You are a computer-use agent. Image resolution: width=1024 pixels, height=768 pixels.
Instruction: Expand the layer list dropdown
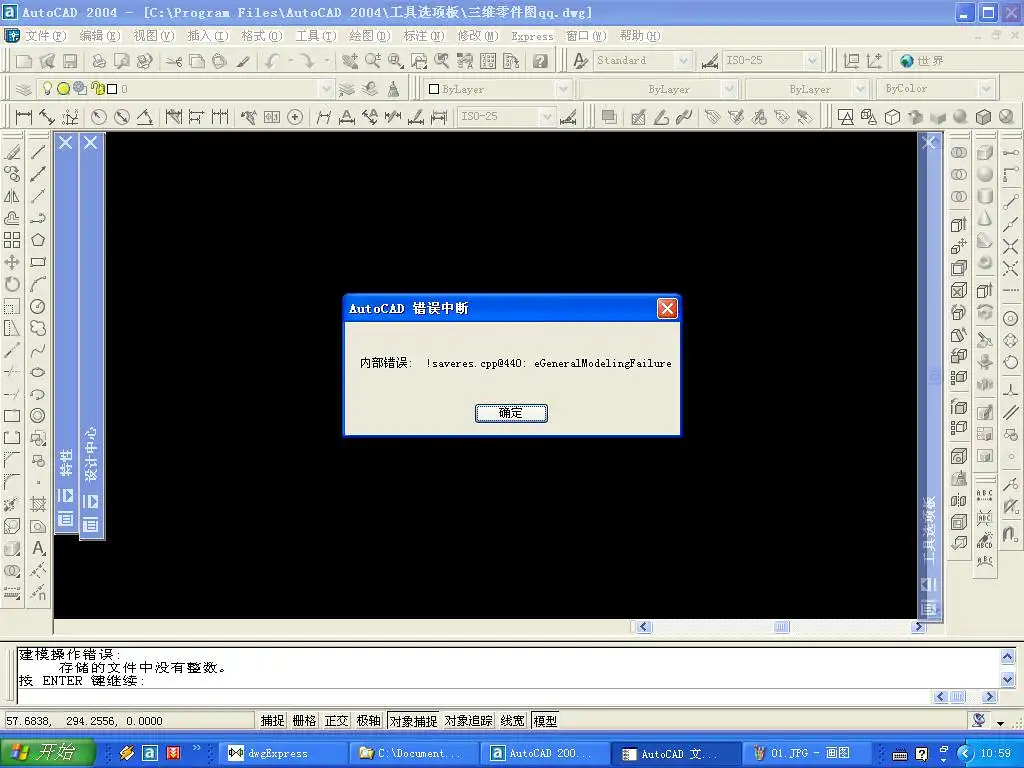tap(327, 89)
